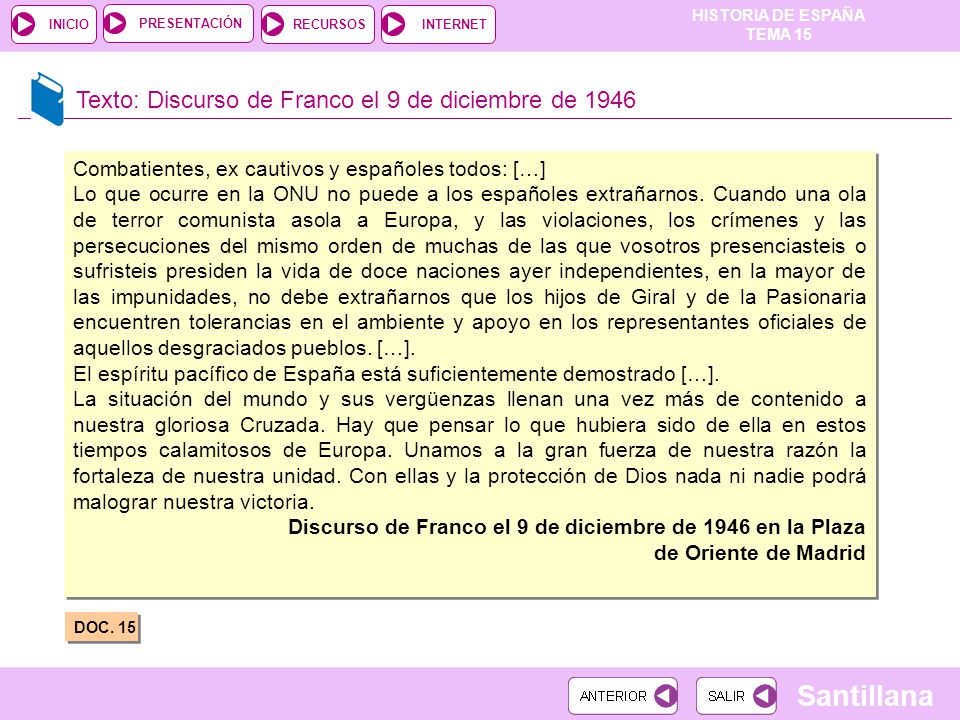Go back with the ANTERIOR button
Screen dimensions: 960x720
click(x=623, y=696)
